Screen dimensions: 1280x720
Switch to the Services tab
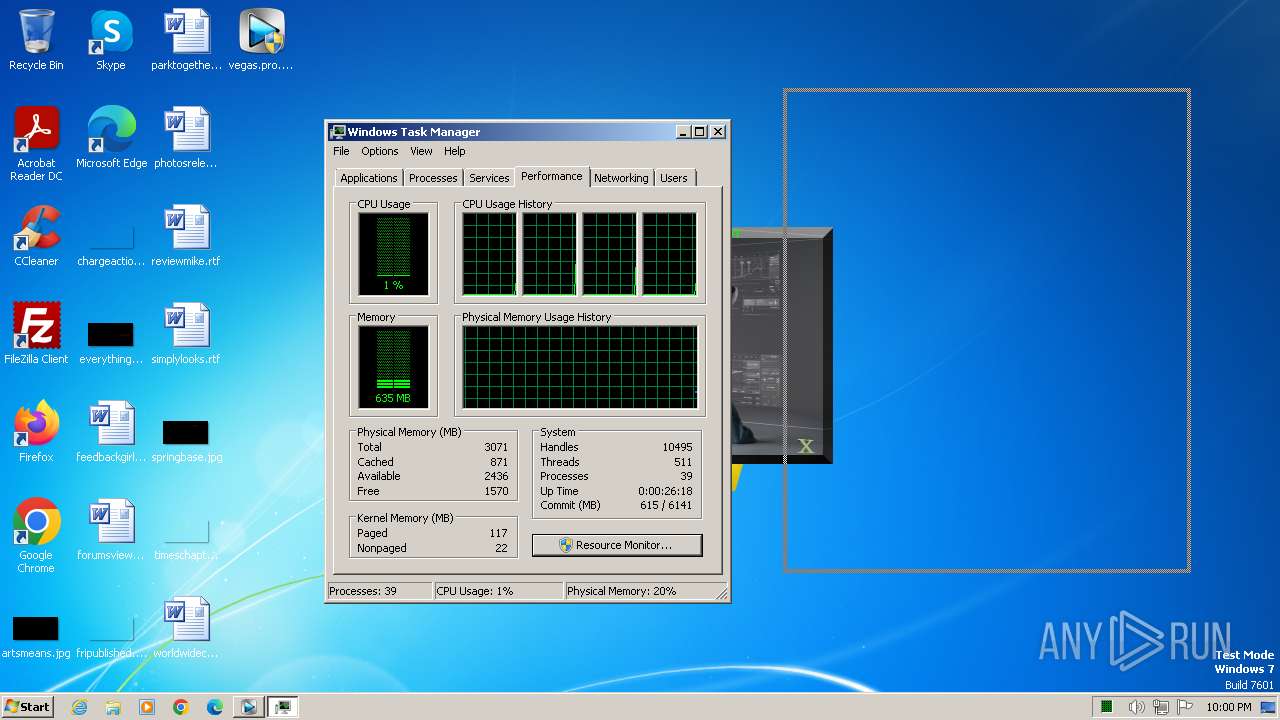point(489,178)
